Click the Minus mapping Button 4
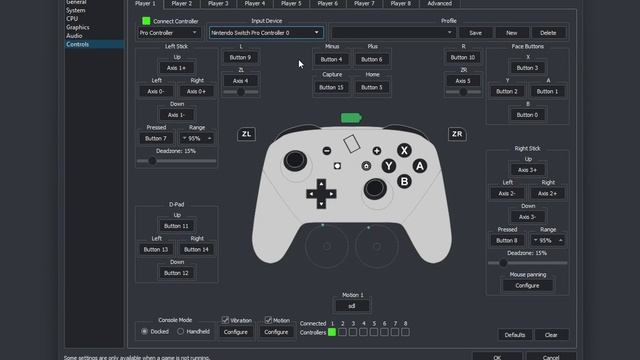This screenshot has width=640, height=360. pyautogui.click(x=331, y=59)
